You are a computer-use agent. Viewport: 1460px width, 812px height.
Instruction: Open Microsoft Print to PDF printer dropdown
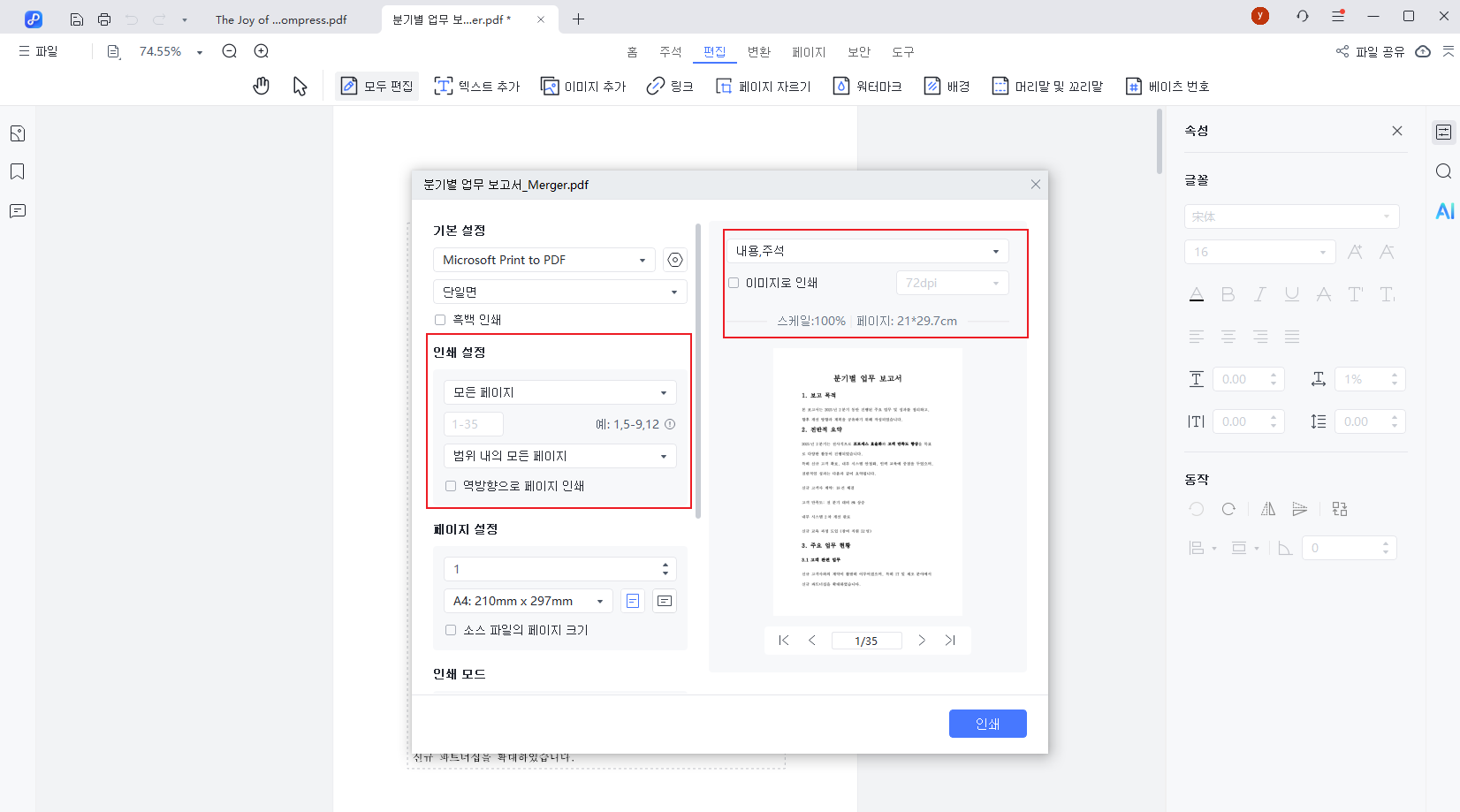coord(544,260)
